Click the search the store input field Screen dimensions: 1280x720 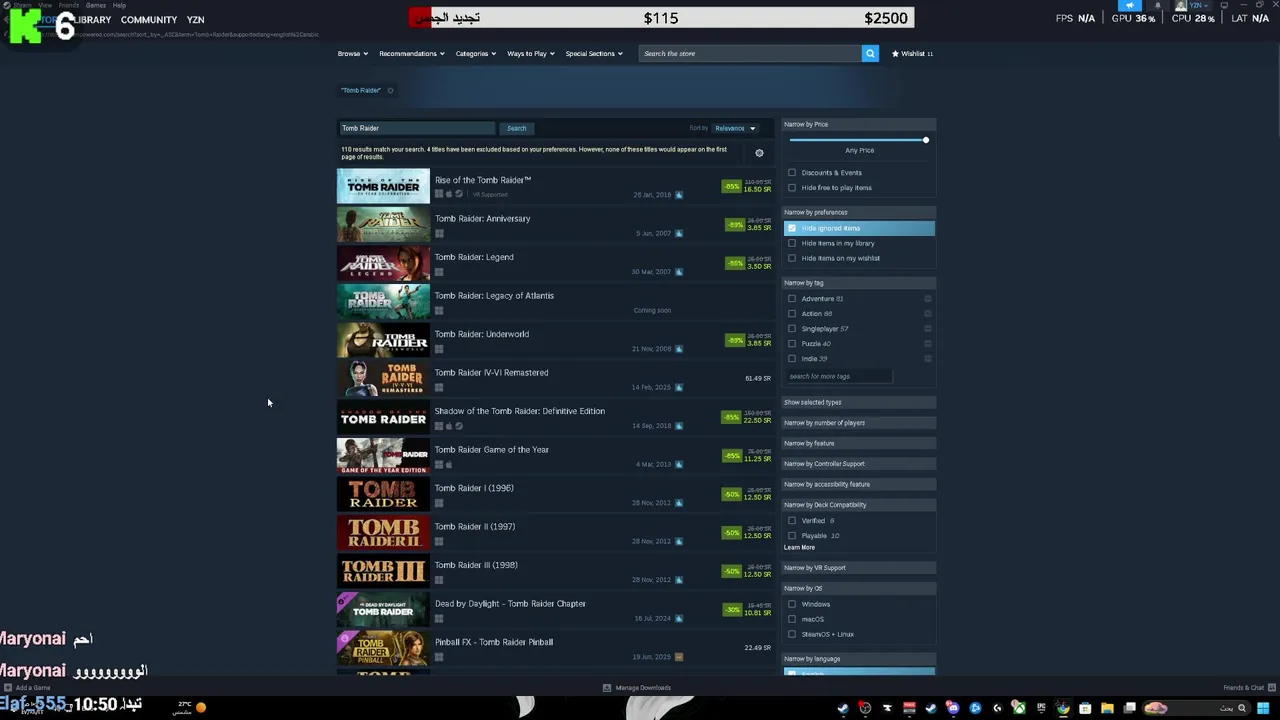[x=750, y=53]
